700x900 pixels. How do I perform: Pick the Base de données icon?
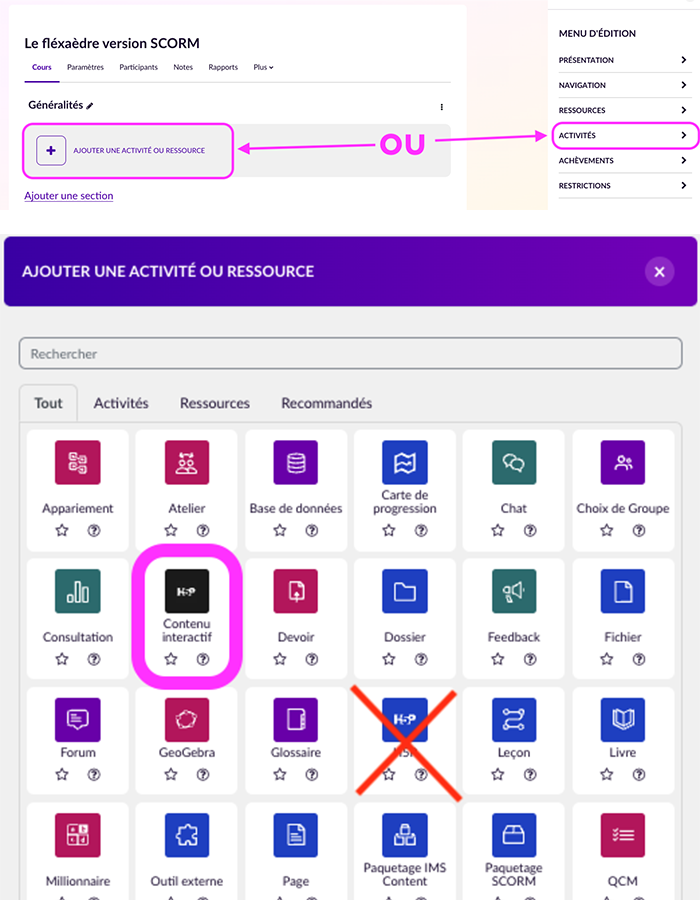[x=296, y=462]
